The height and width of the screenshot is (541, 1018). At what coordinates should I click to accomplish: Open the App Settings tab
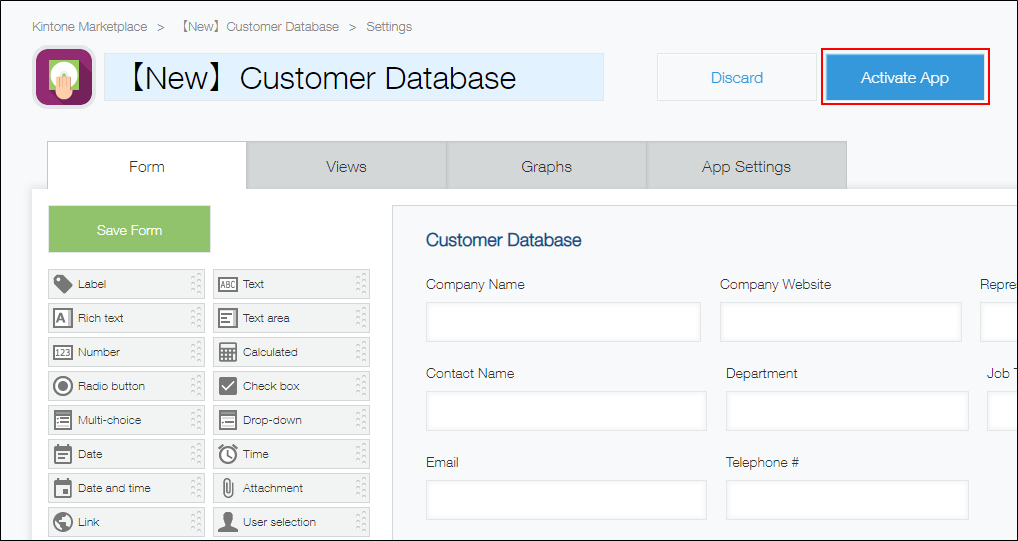746,167
